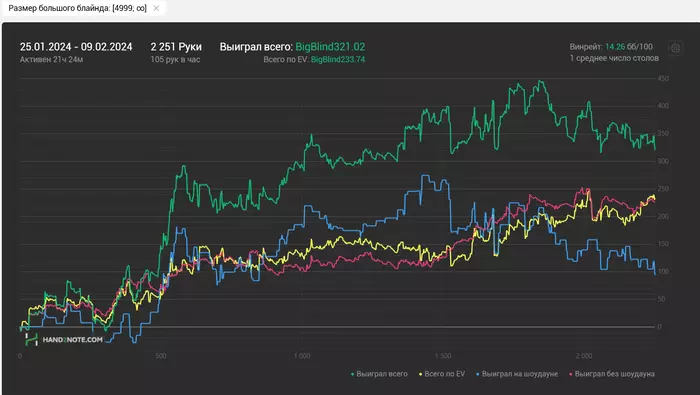Open the chart settings gear icon
This screenshot has width=700, height=395.
pos(675,48)
